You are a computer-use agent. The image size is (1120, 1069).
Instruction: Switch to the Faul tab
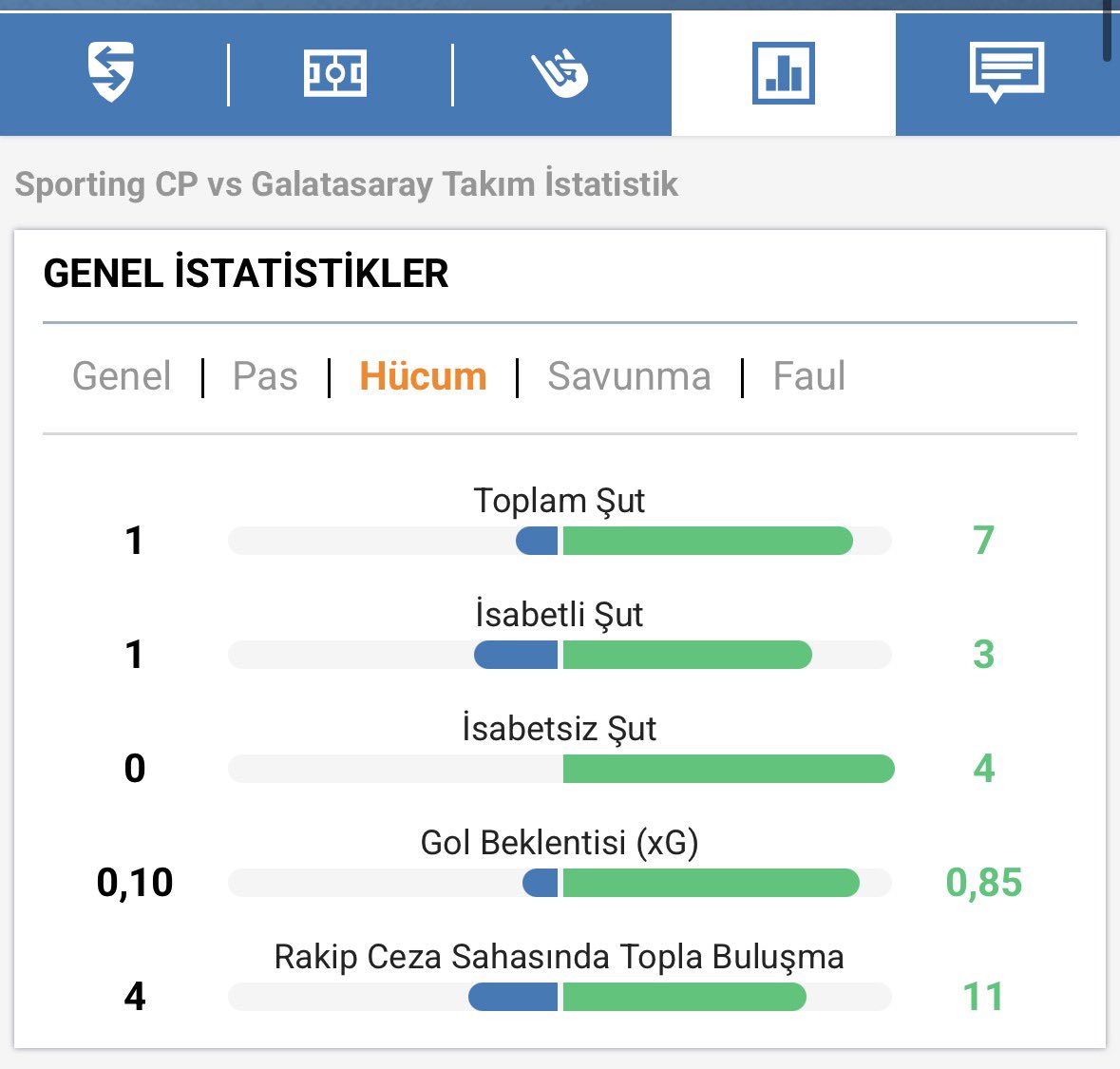(809, 376)
